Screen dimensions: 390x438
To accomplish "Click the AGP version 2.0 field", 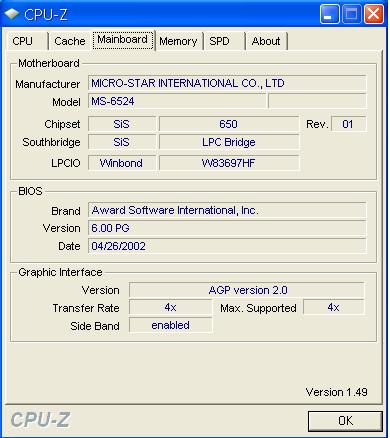I will 247,290.
